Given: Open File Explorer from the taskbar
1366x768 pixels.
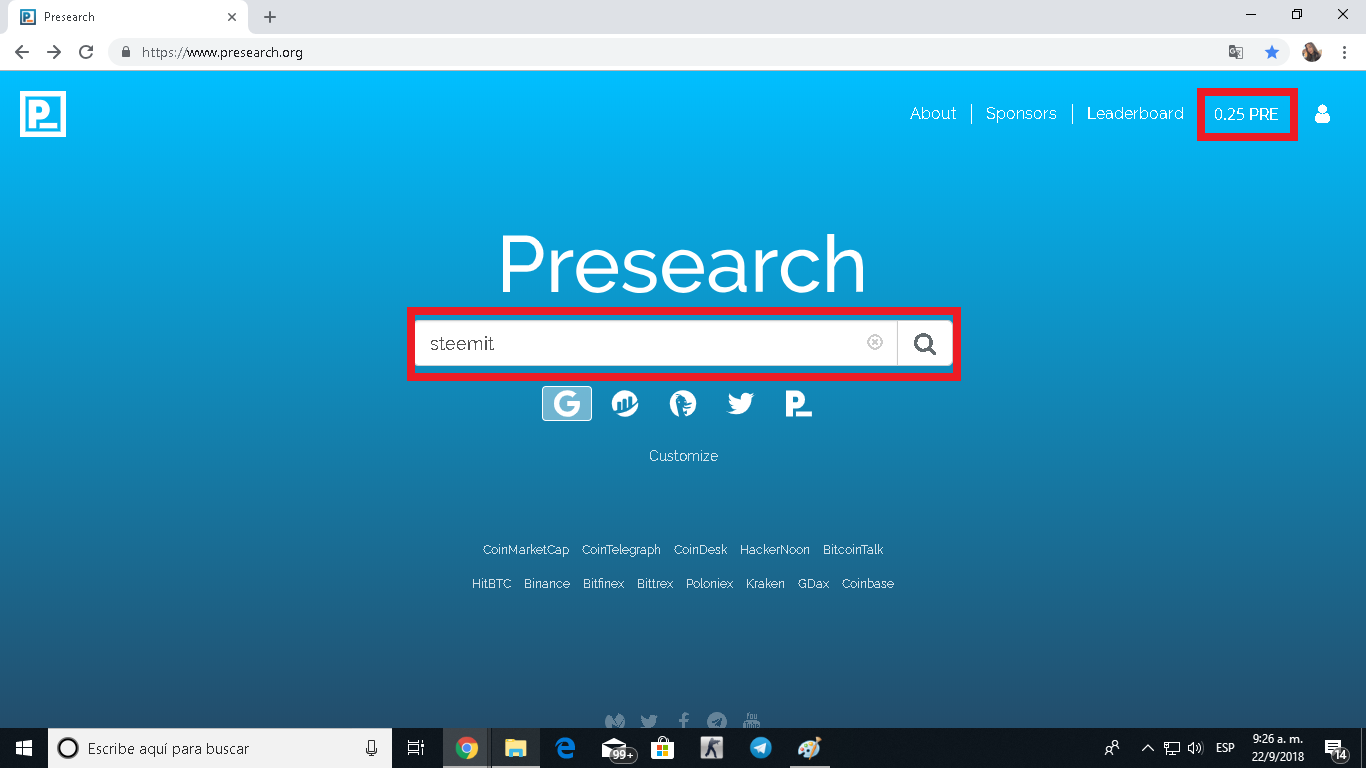Looking at the screenshot, I should click(515, 748).
